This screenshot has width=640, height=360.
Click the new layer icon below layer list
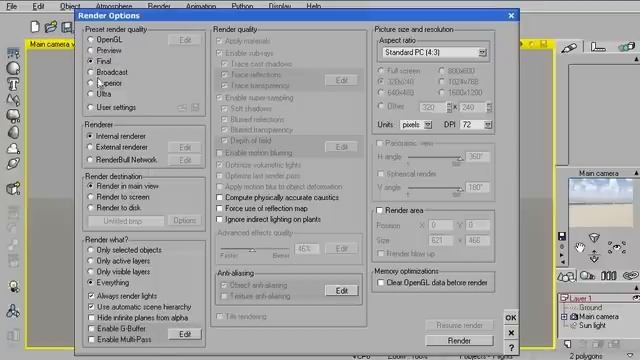568,344
